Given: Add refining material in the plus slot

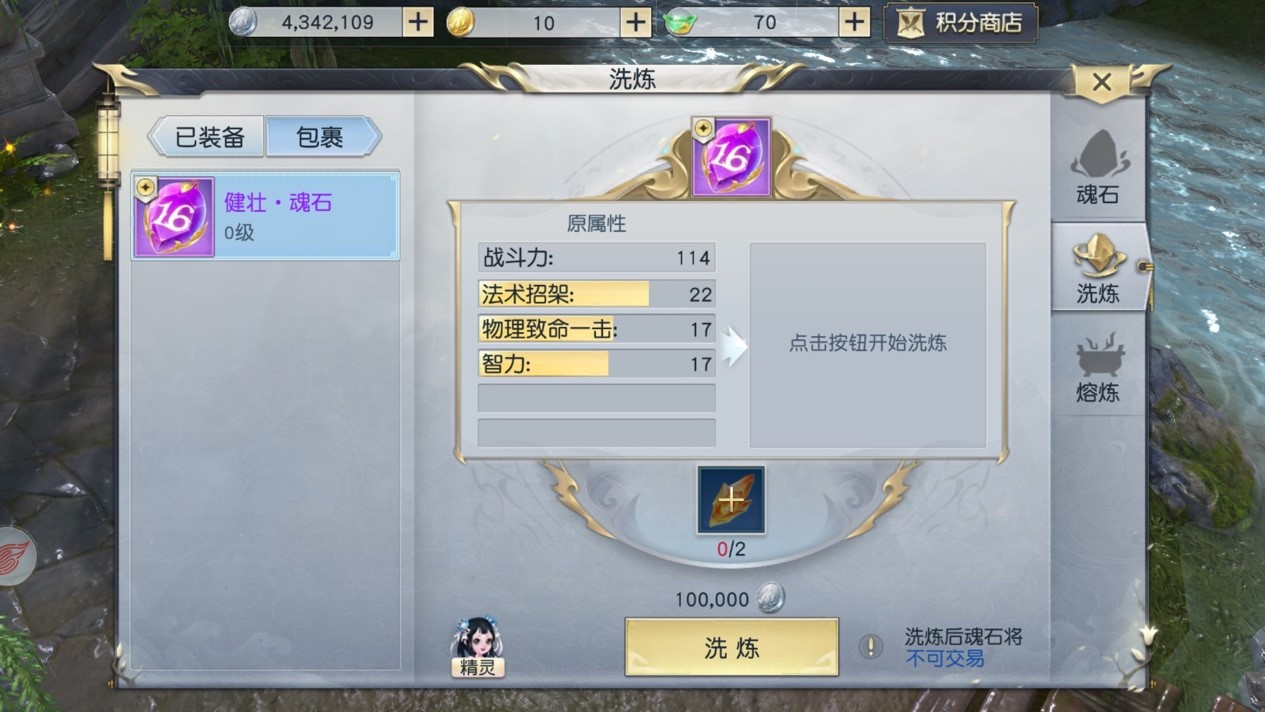Looking at the screenshot, I should click(x=731, y=500).
